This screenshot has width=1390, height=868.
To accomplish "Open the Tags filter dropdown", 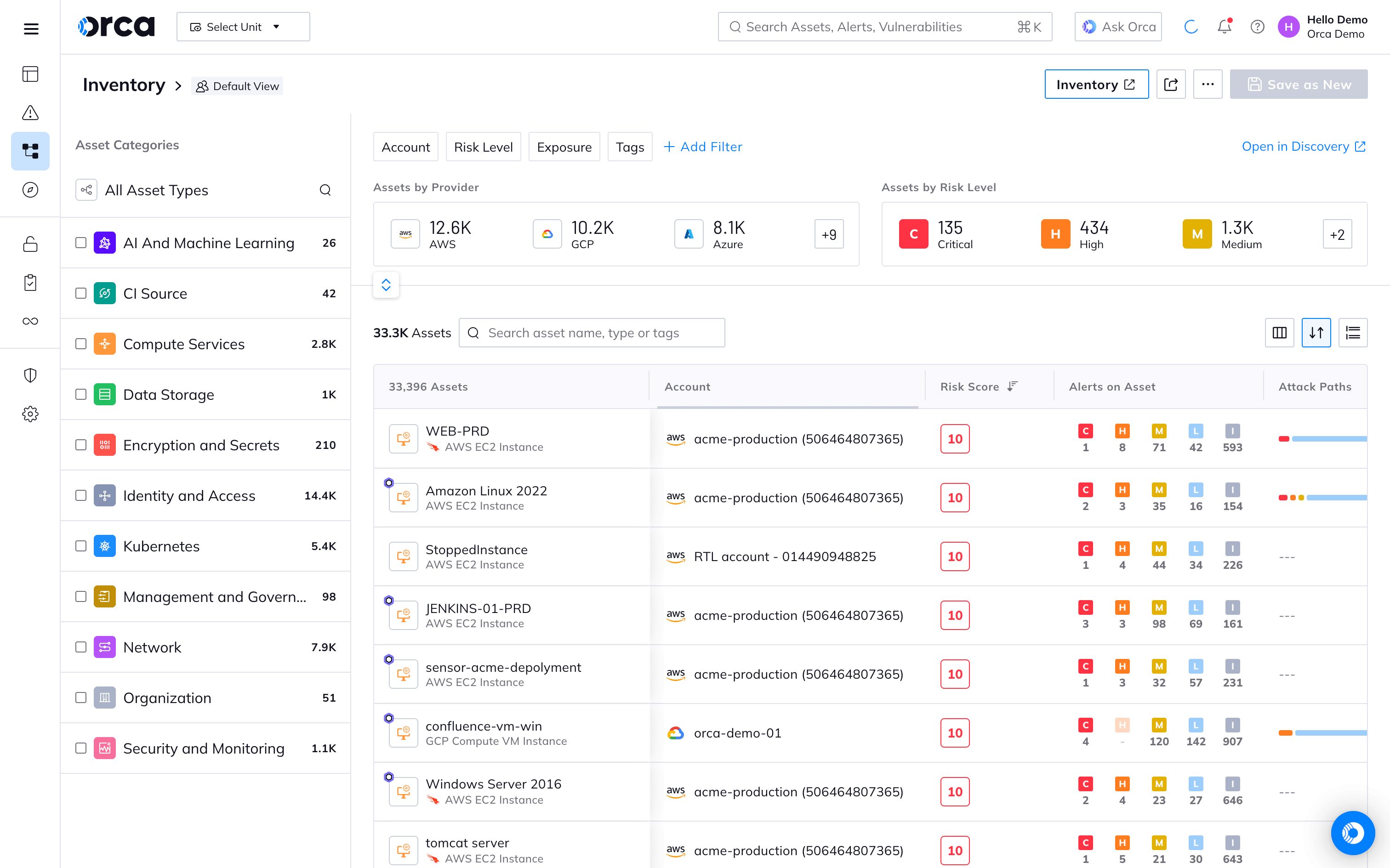I will [x=630, y=147].
